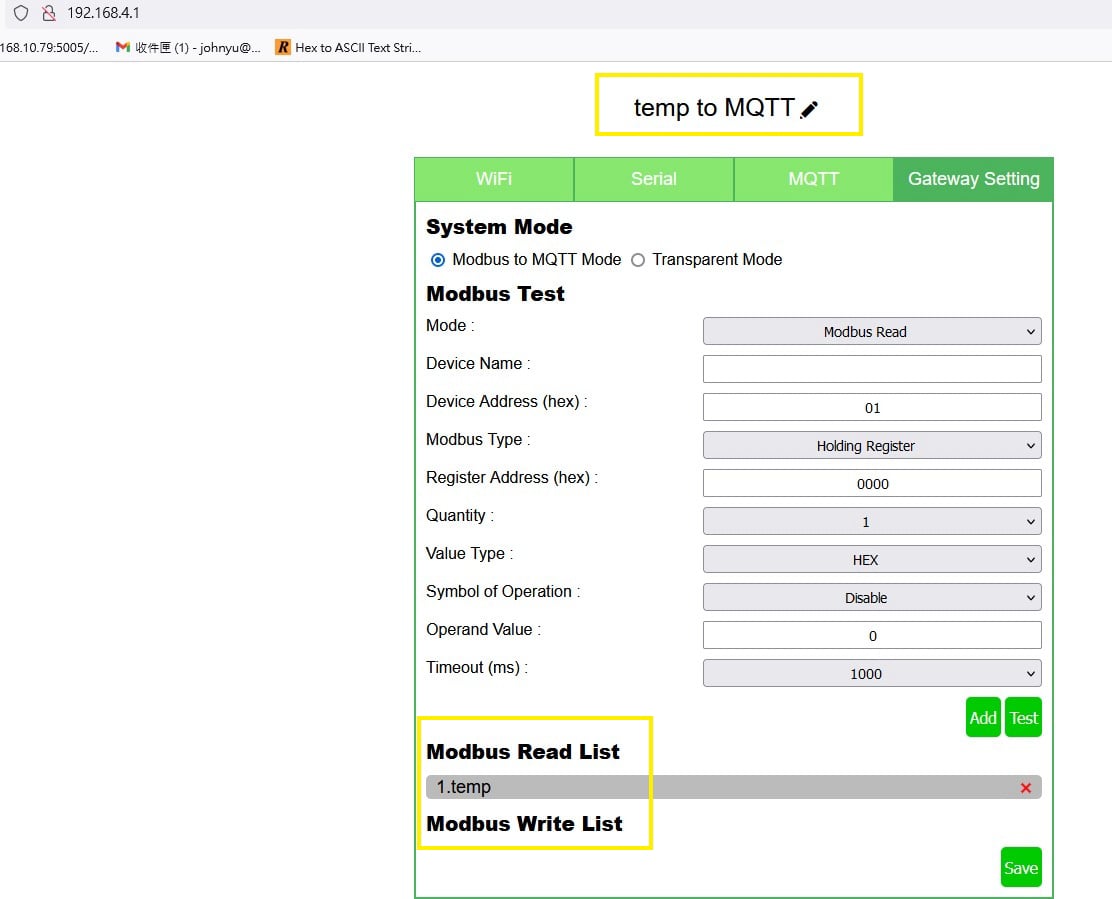Delete 1.temp entry with red X
This screenshot has height=899, width=1112.
(x=1025, y=788)
